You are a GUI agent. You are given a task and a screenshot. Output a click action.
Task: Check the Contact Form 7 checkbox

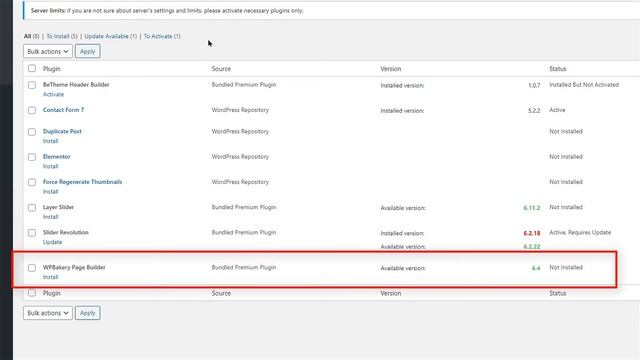pyautogui.click(x=32, y=110)
